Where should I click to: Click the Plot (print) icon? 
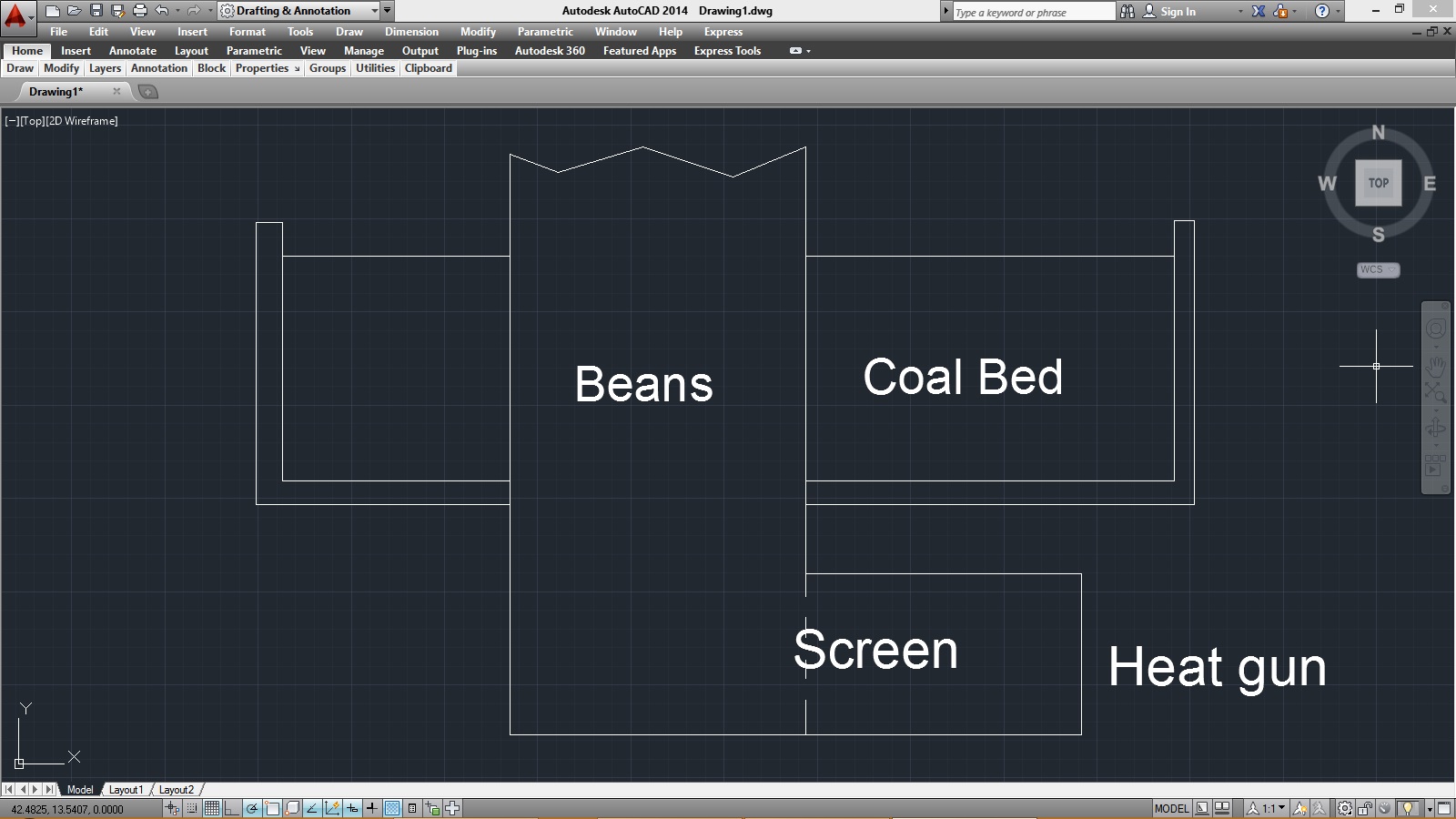(x=140, y=11)
